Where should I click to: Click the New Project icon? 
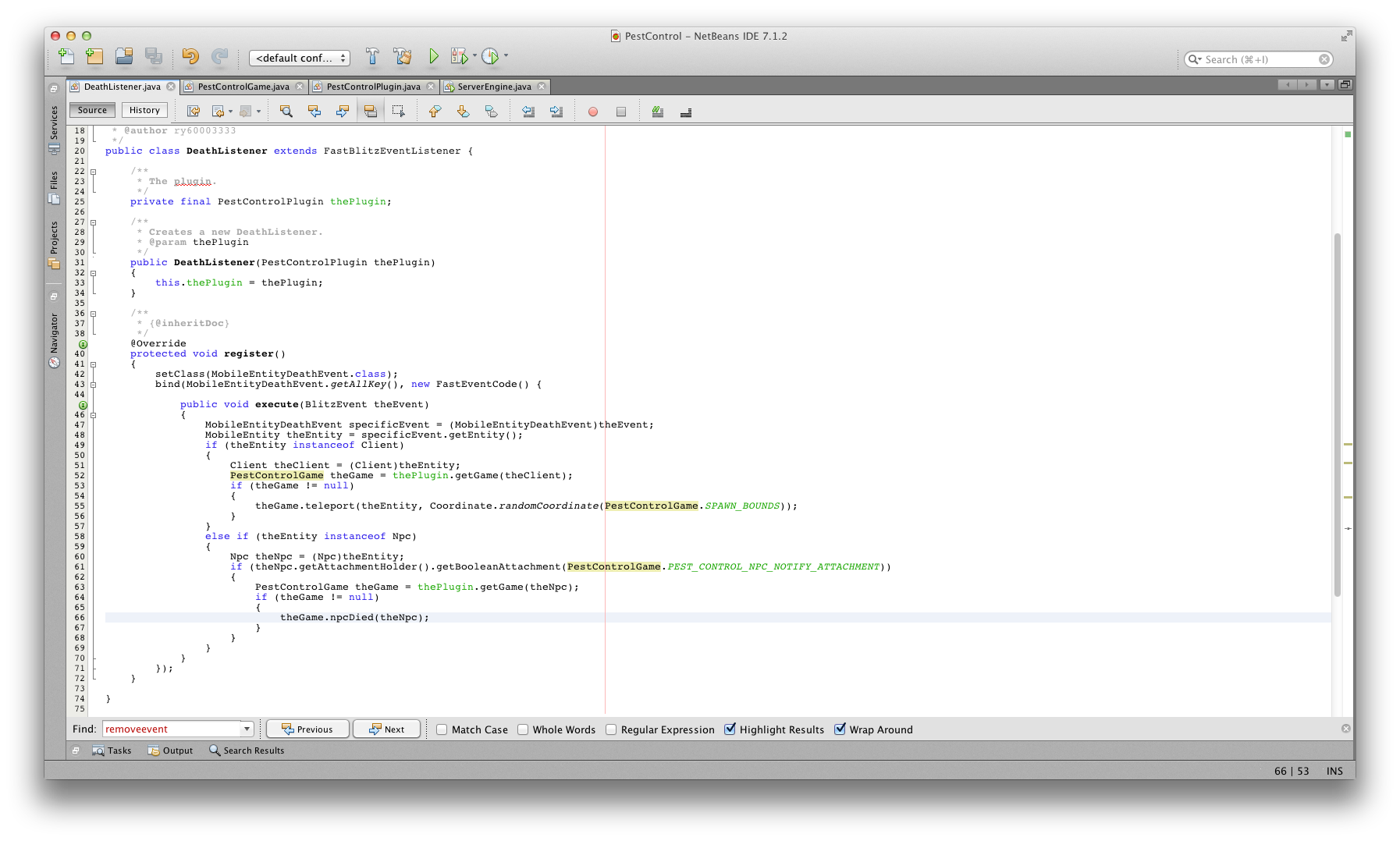(x=94, y=56)
